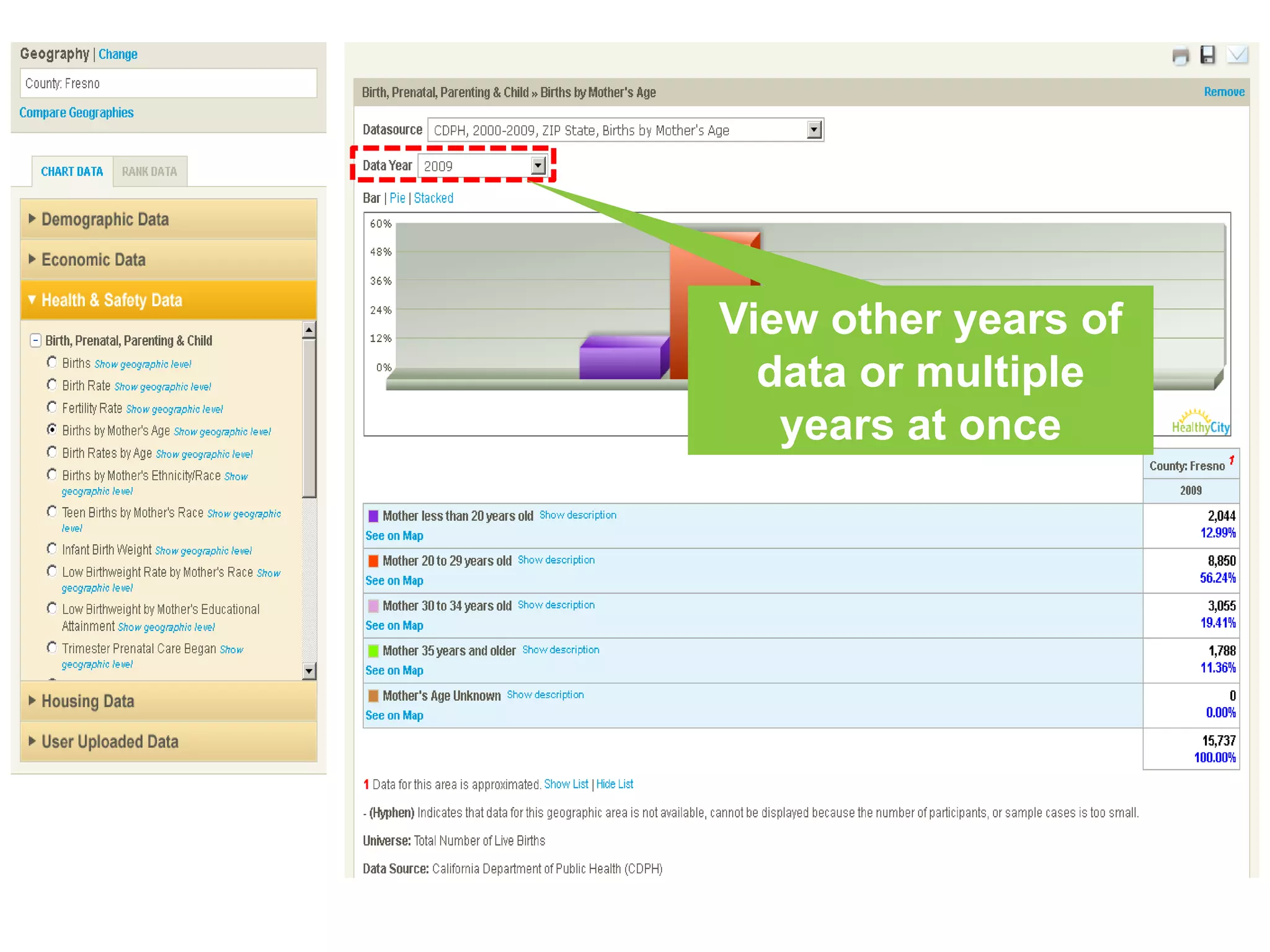Viewport: 1270px width, 952px height.
Task: Select the Birth Rate radio button
Action: click(52, 385)
